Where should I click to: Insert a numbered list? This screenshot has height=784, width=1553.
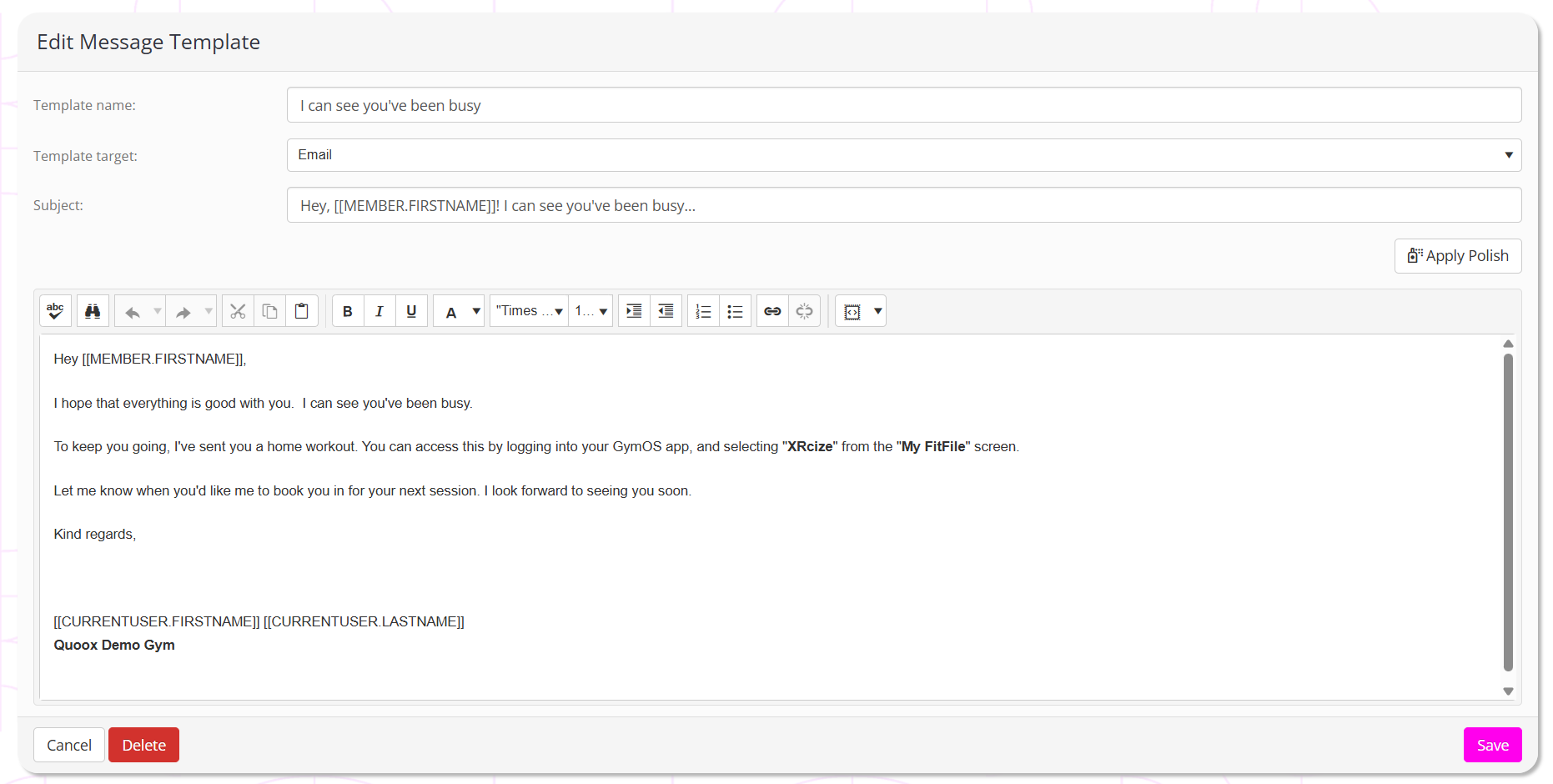pos(703,311)
